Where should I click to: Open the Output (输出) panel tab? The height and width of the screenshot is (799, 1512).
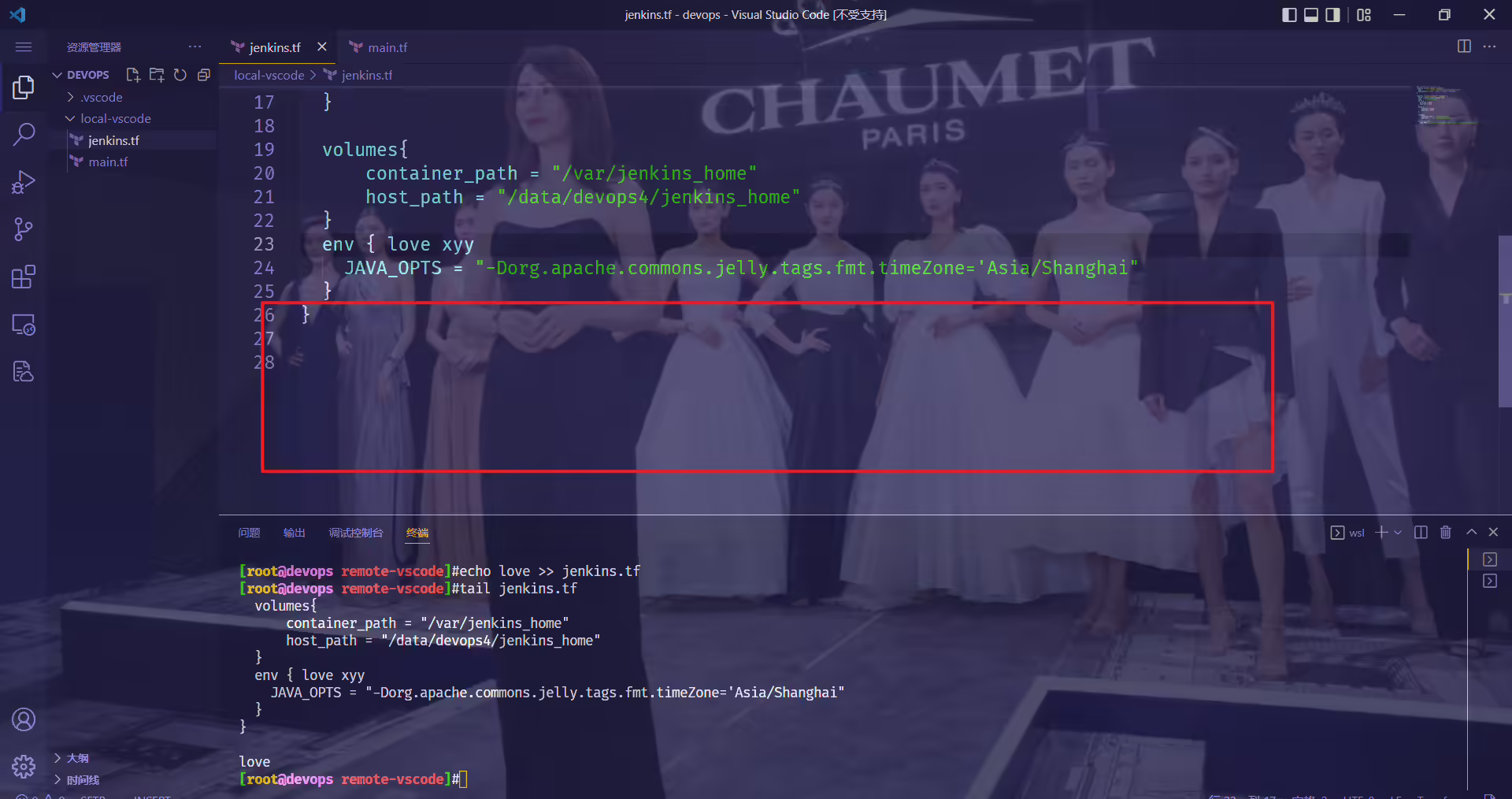tap(294, 533)
